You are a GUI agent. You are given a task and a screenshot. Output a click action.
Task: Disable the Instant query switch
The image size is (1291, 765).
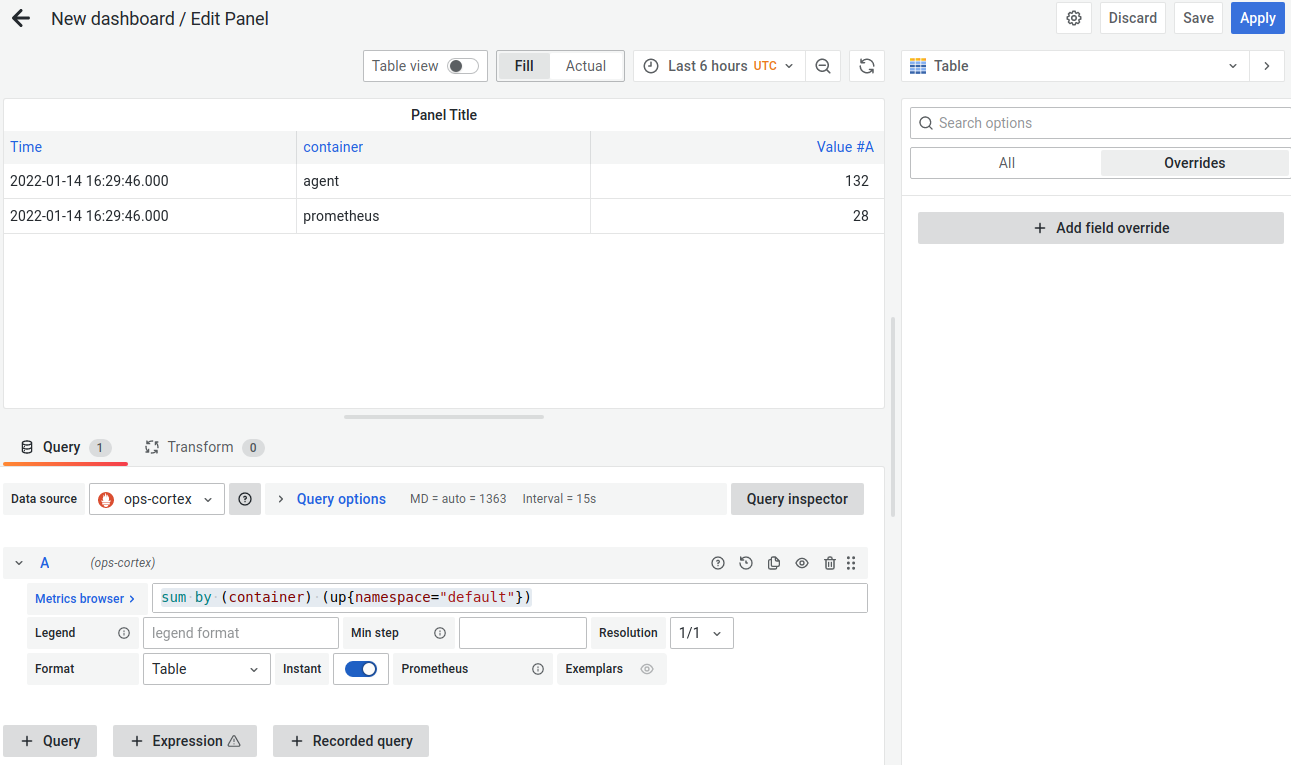[361, 669]
